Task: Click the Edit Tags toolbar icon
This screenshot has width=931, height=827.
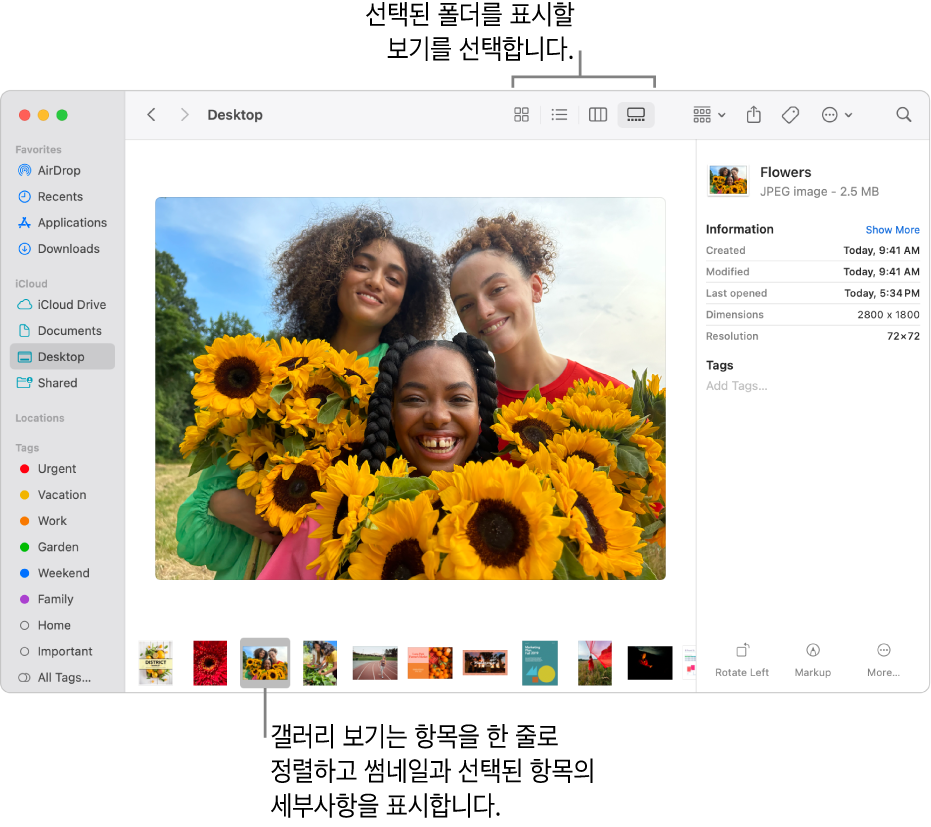Action: tap(790, 115)
